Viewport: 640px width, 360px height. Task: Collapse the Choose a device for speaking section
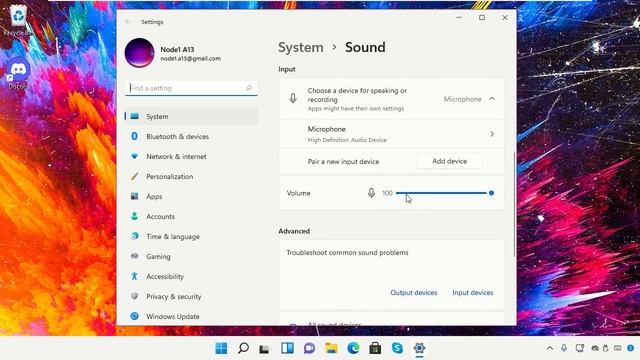tap(492, 99)
